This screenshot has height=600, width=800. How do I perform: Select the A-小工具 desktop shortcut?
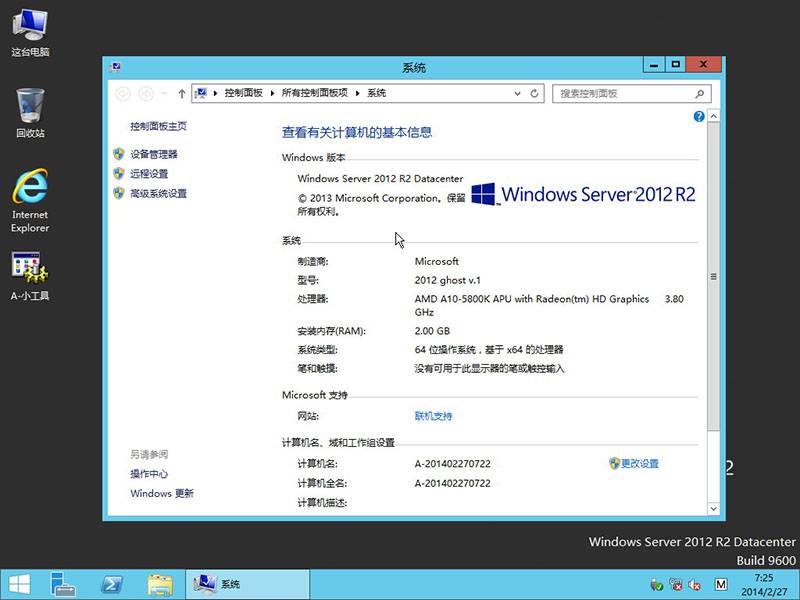click(x=30, y=276)
